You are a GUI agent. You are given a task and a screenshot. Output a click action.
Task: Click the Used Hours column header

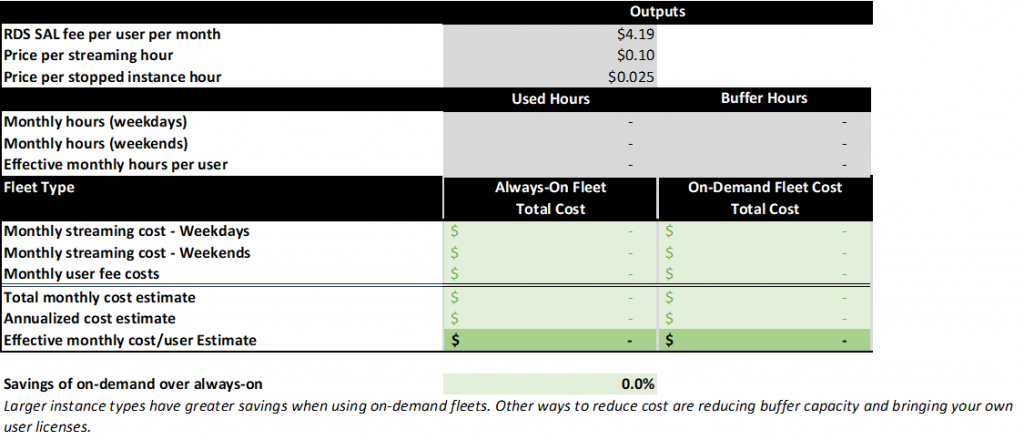point(550,99)
